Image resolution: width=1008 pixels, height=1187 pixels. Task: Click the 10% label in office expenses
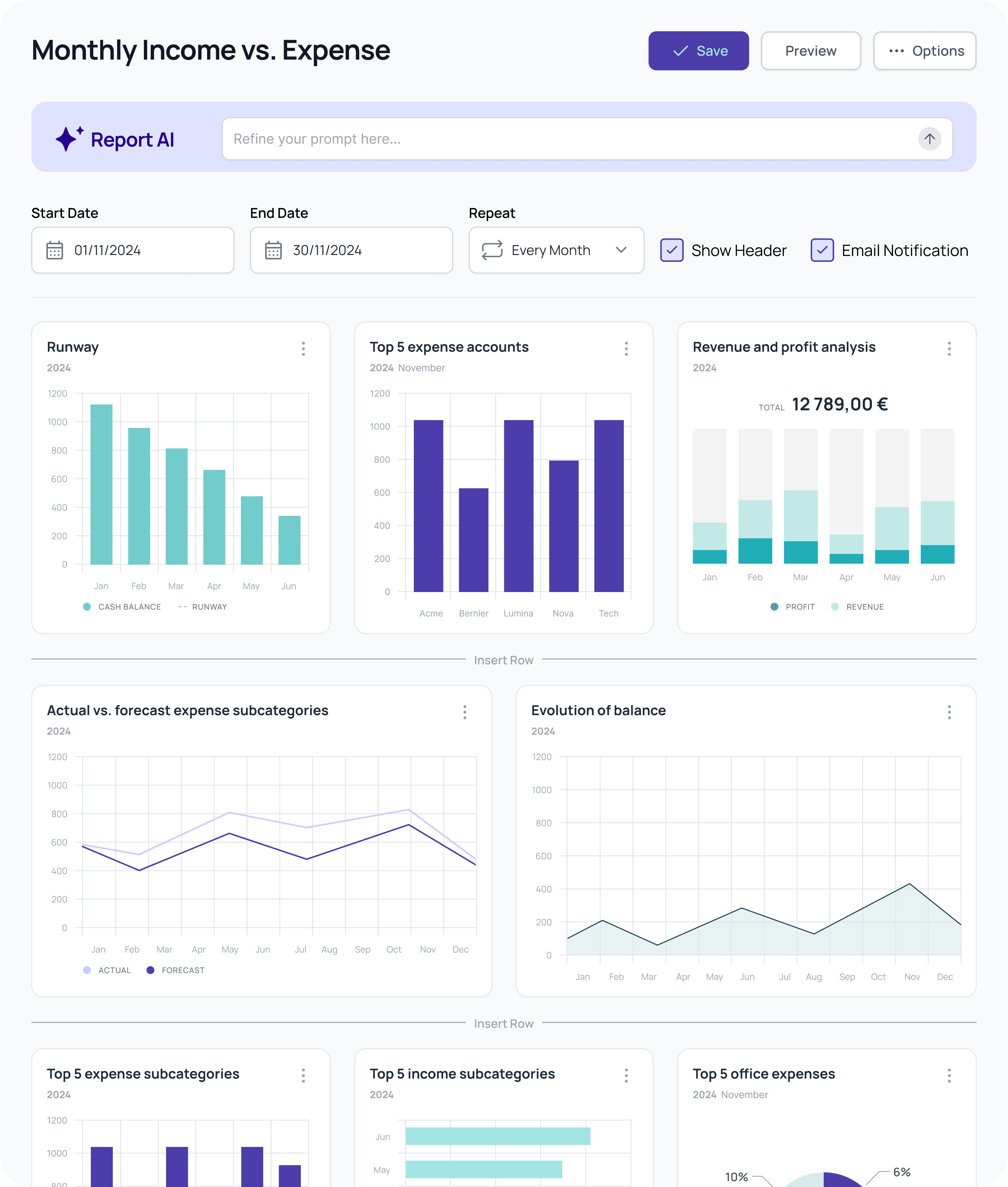[x=736, y=1177]
